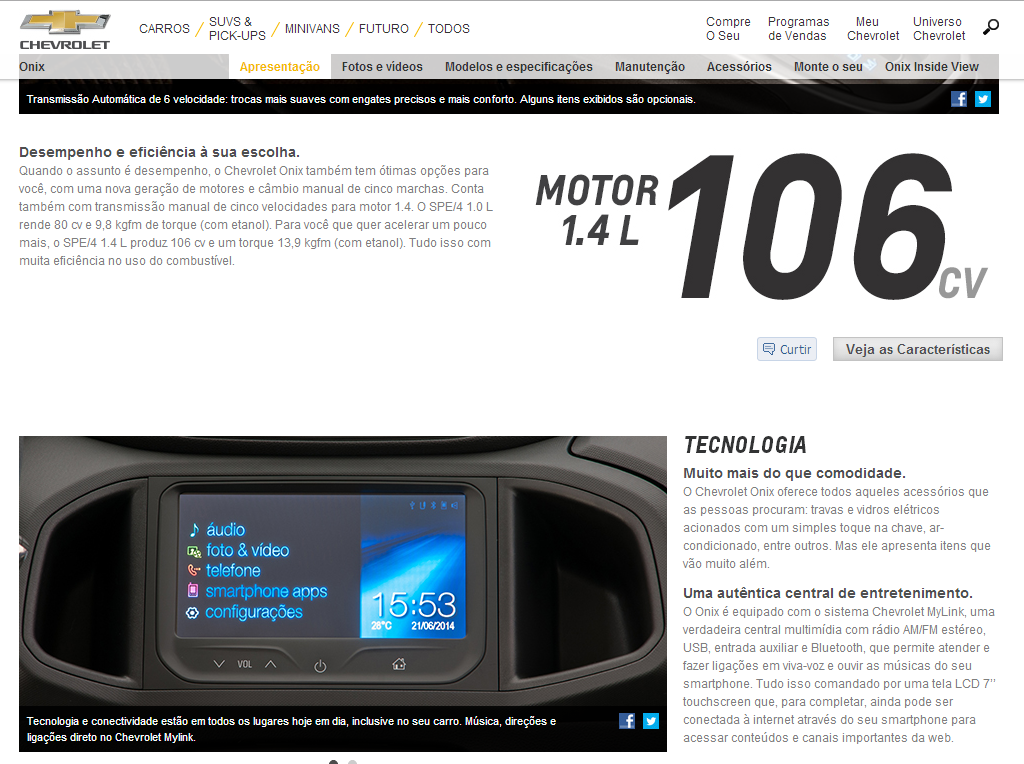The width and height of the screenshot is (1024, 764).
Task: Click the Veja as Características button
Action: pos(917,349)
